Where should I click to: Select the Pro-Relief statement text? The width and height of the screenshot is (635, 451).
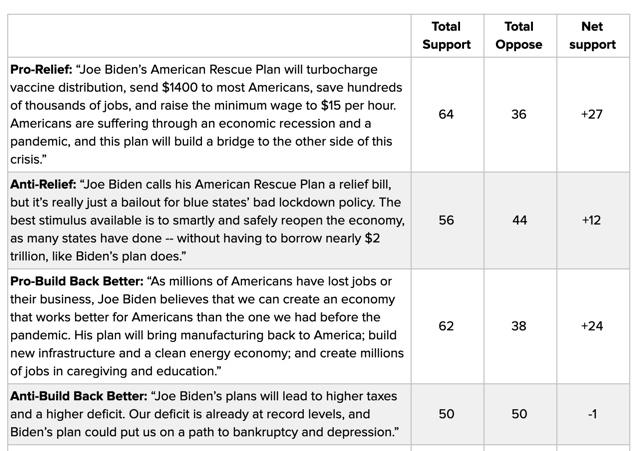pos(207,115)
